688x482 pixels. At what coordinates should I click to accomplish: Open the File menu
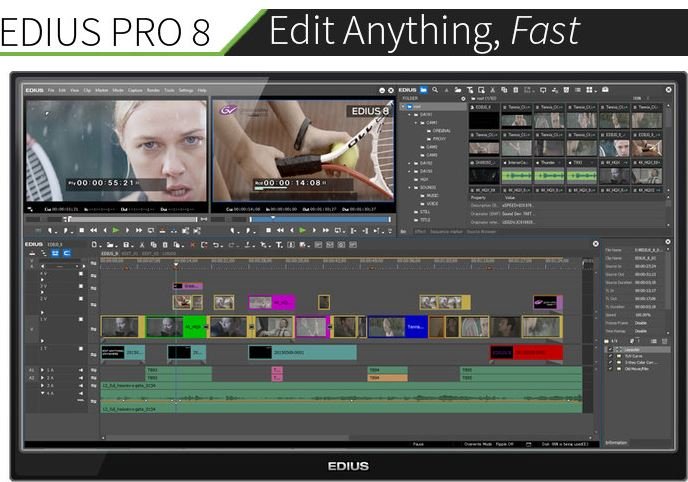click(x=51, y=90)
